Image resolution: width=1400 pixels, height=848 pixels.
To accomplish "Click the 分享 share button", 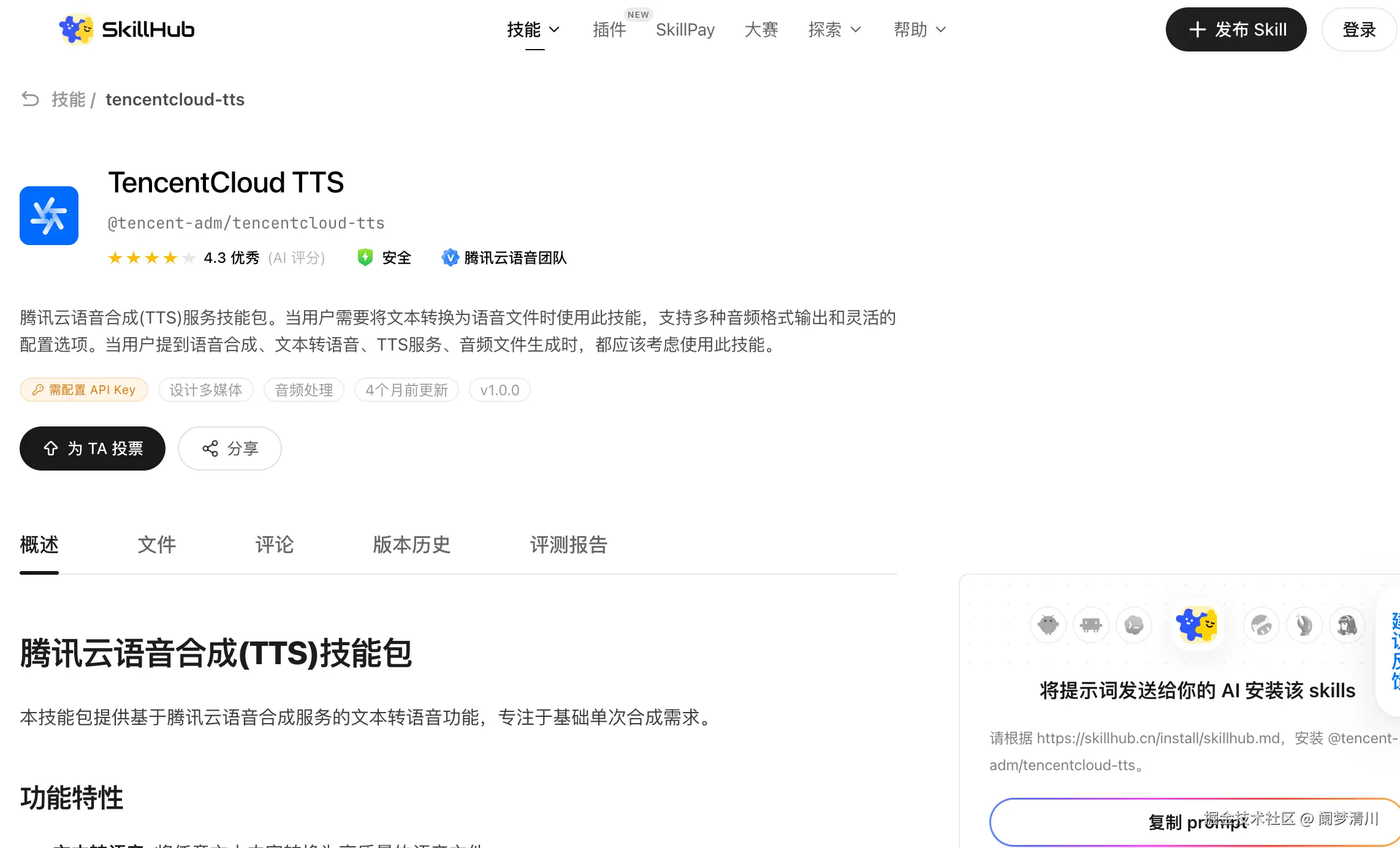I will tap(230, 449).
